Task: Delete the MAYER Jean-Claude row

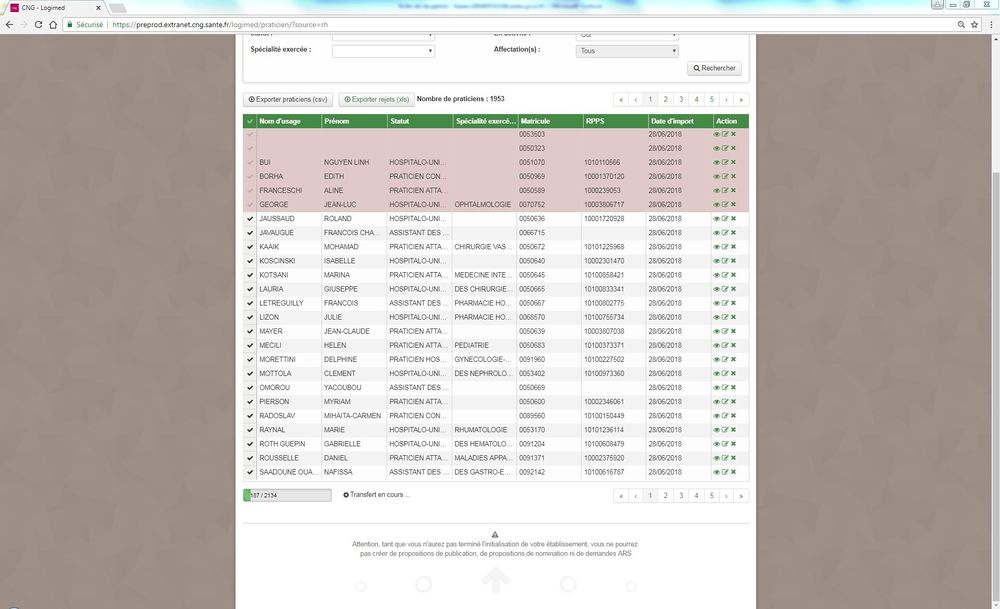Action: [x=733, y=331]
